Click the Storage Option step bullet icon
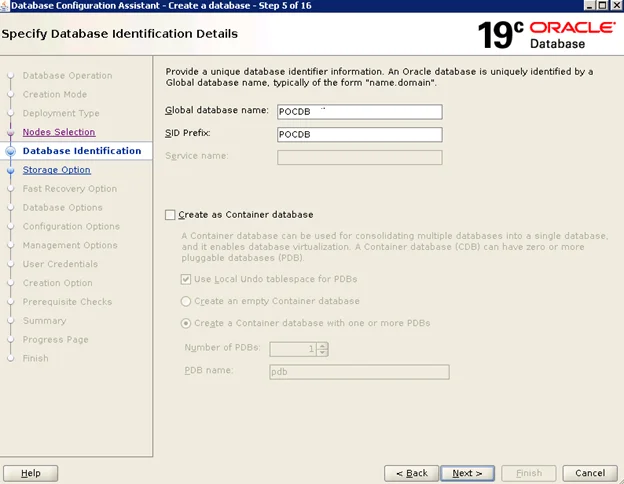Viewport: 624px width, 484px height. (x=11, y=170)
